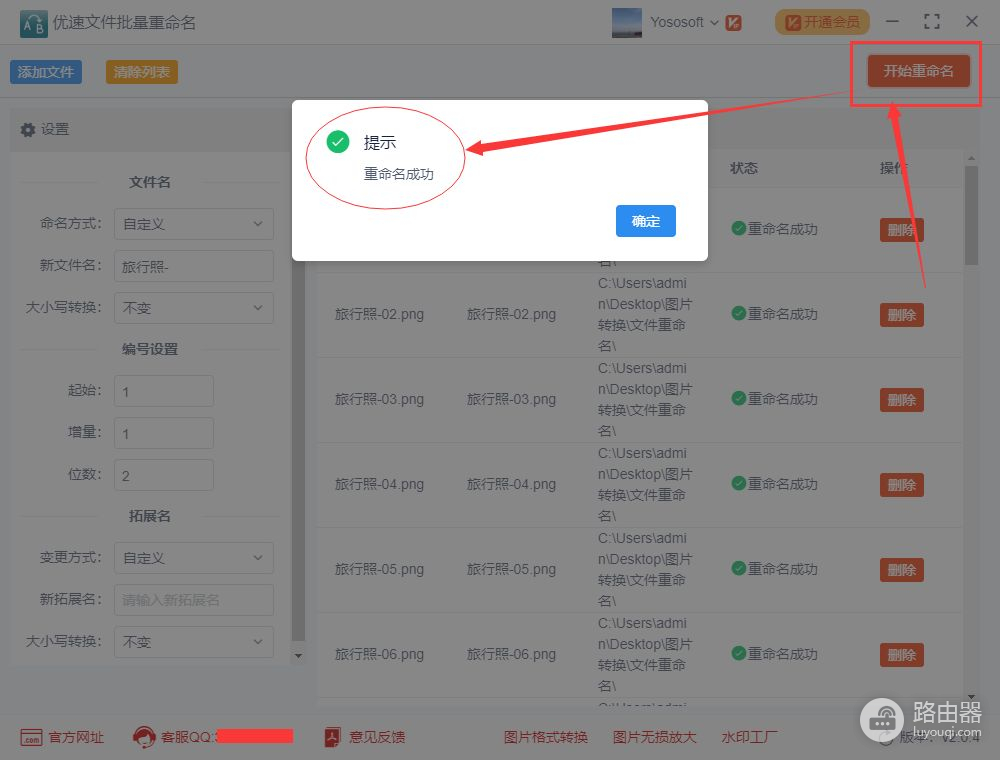1000x760 pixels.
Task: Open the 命名方式 dropdown
Action: (194, 224)
